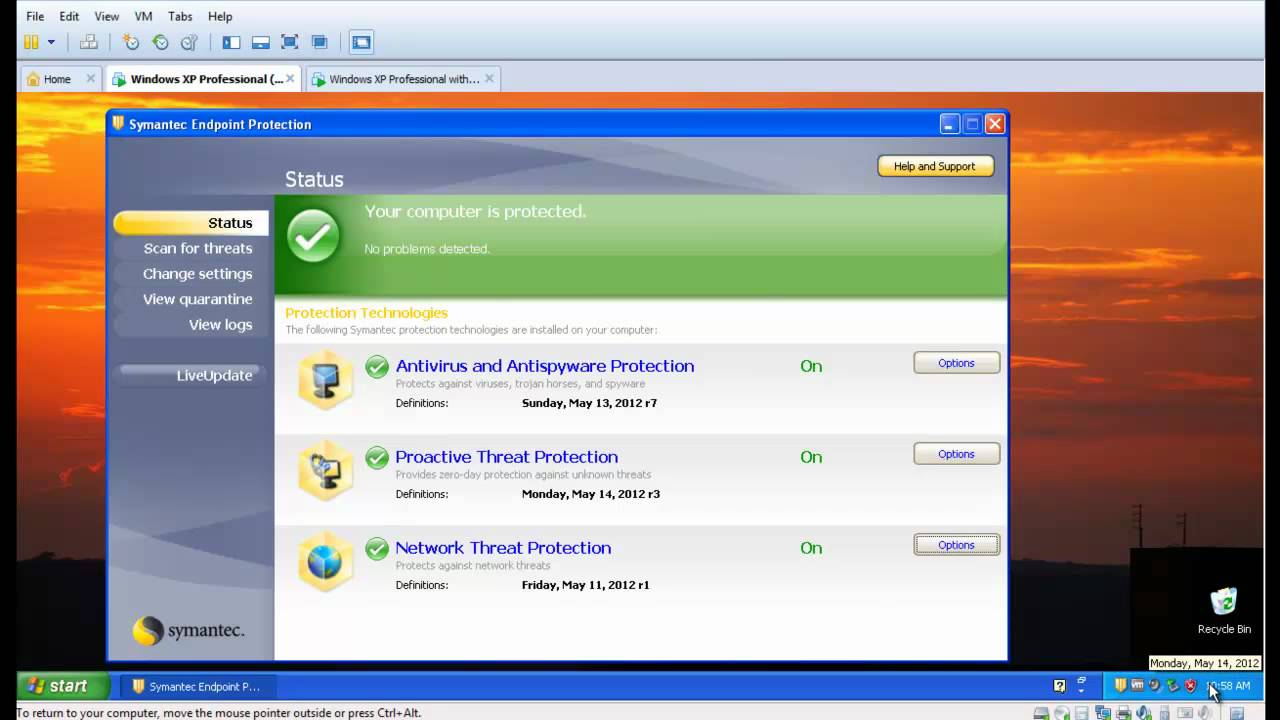This screenshot has height=720, width=1280.
Task: Click the help question-mark icon on the taskbar
Action: pos(1060,686)
